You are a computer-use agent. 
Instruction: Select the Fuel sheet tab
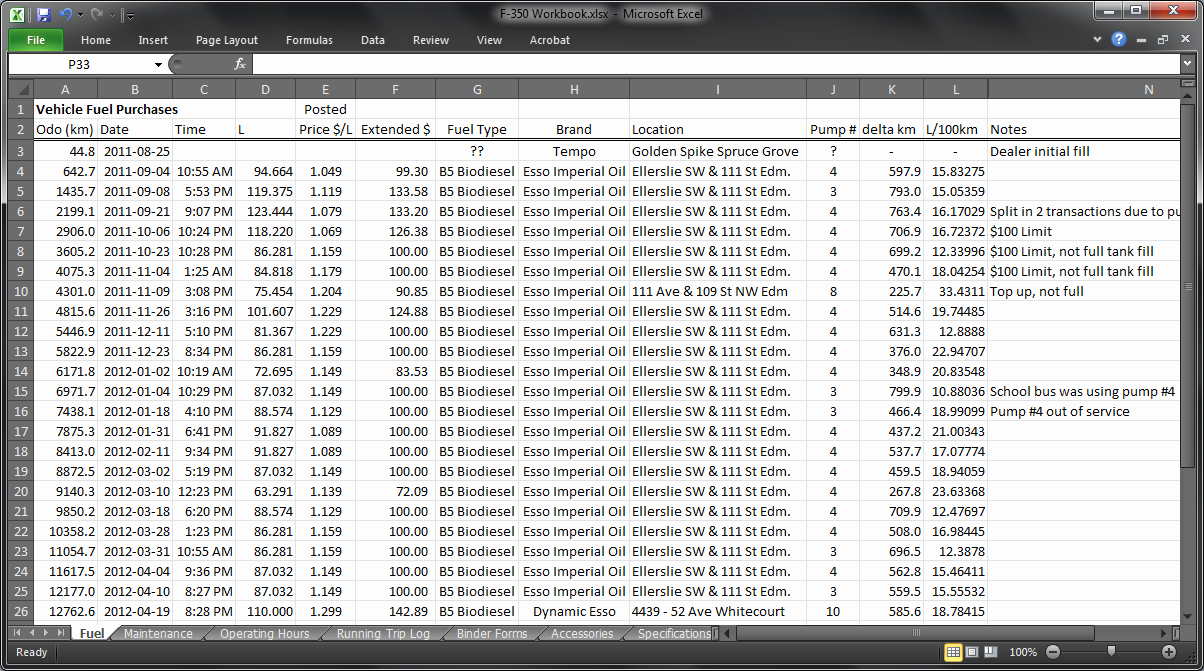[x=92, y=634]
